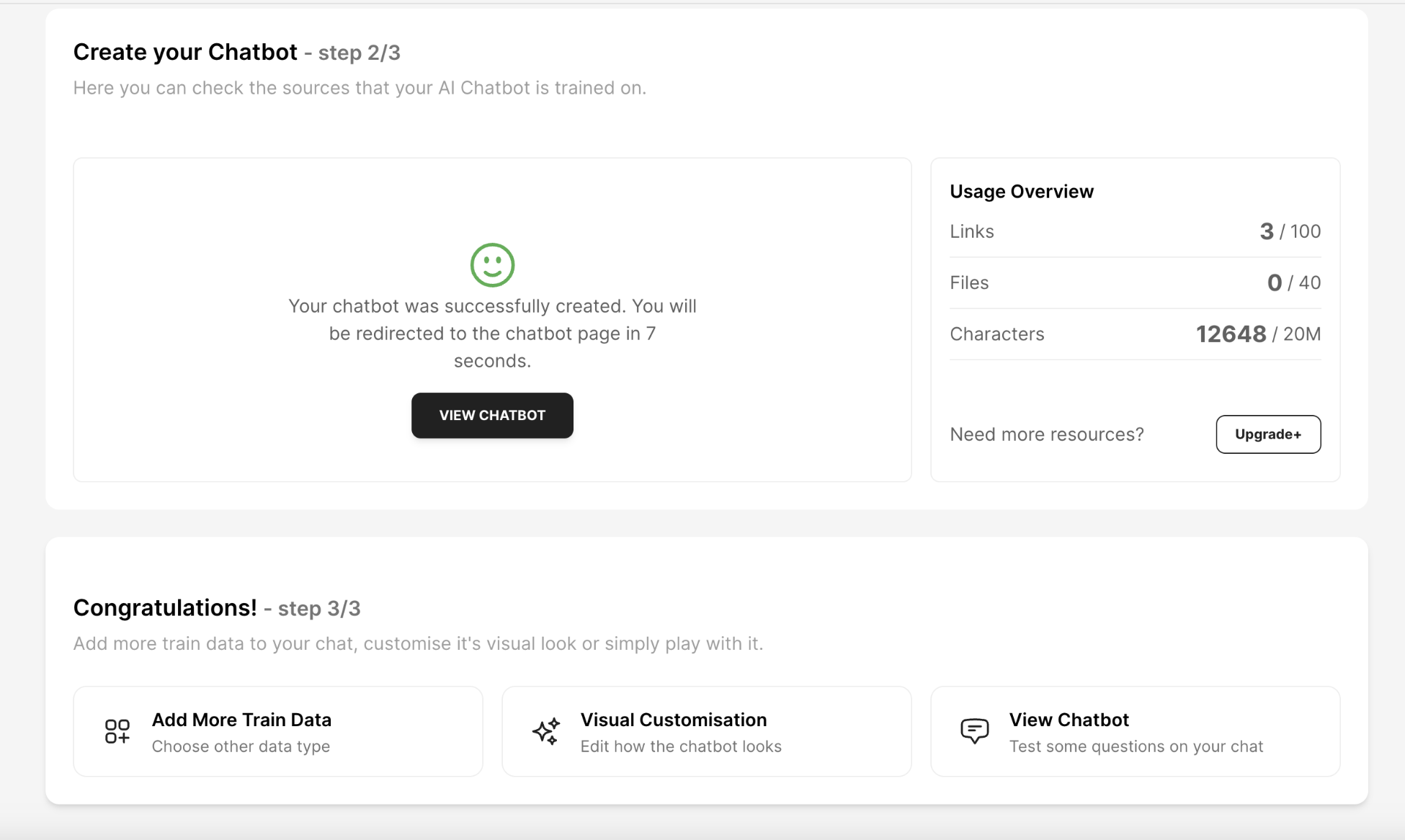Select the Visual Customisation card title
1405x840 pixels.
[673, 720]
